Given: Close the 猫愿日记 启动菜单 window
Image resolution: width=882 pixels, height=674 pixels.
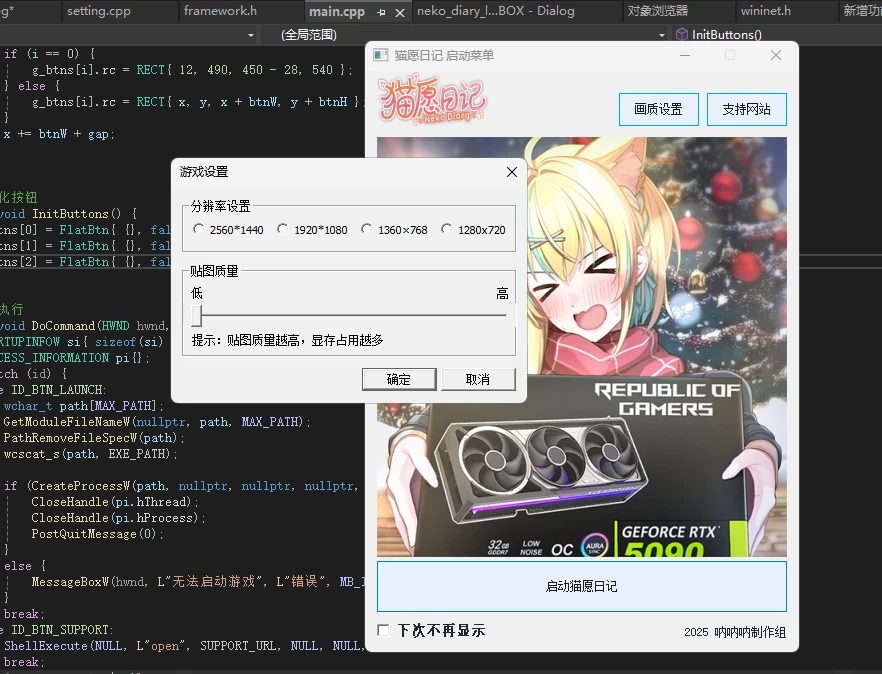Looking at the screenshot, I should [x=776, y=55].
